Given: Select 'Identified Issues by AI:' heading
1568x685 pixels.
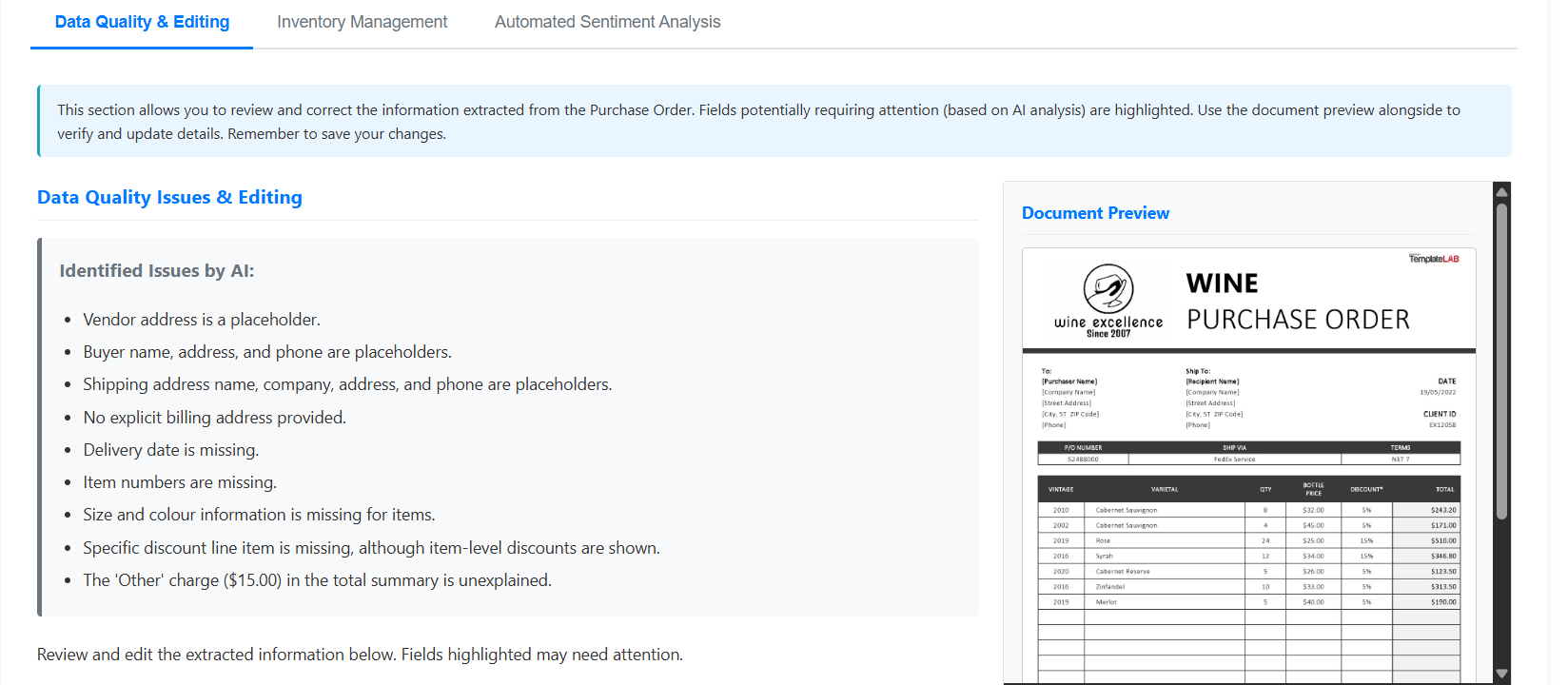Looking at the screenshot, I should click(x=157, y=271).
